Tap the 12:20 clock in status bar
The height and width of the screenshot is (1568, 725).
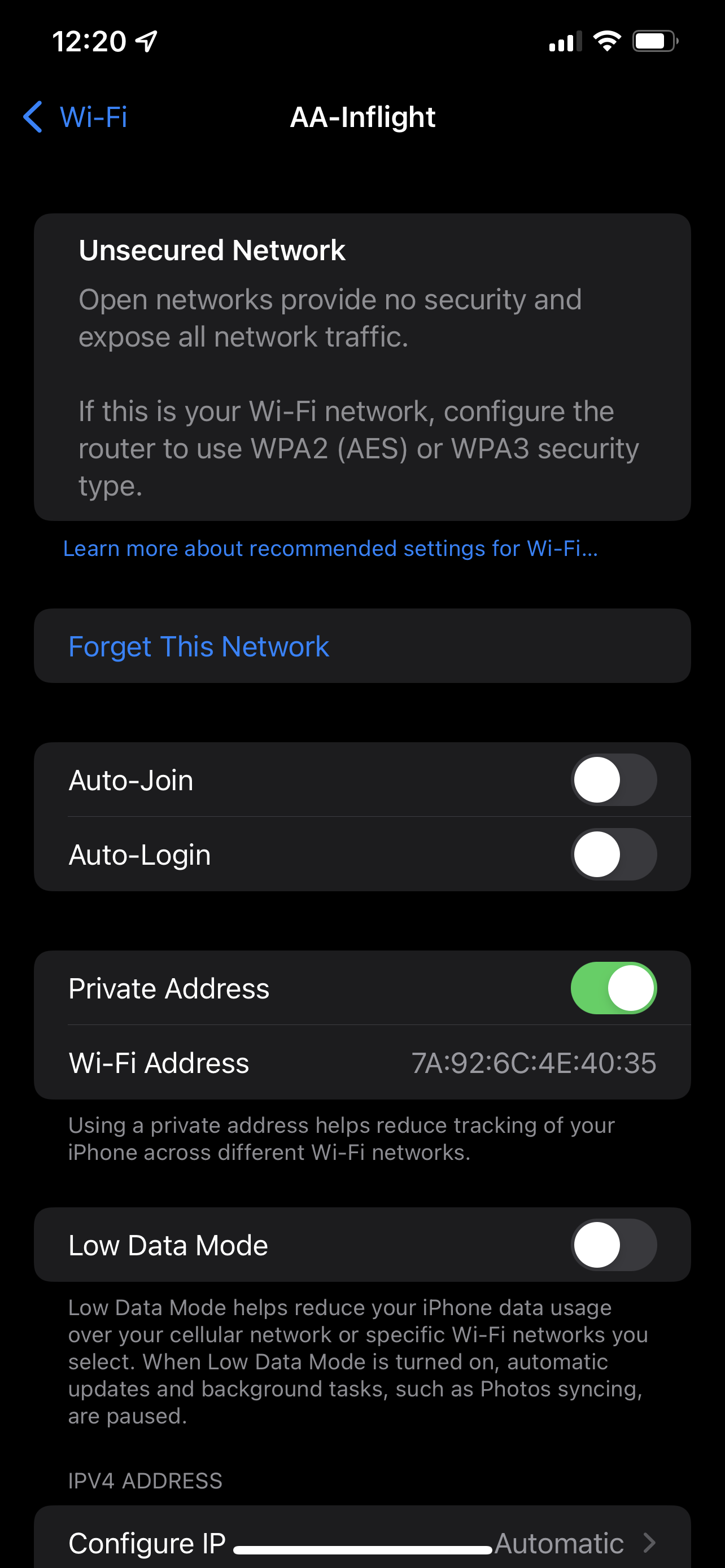[89, 41]
